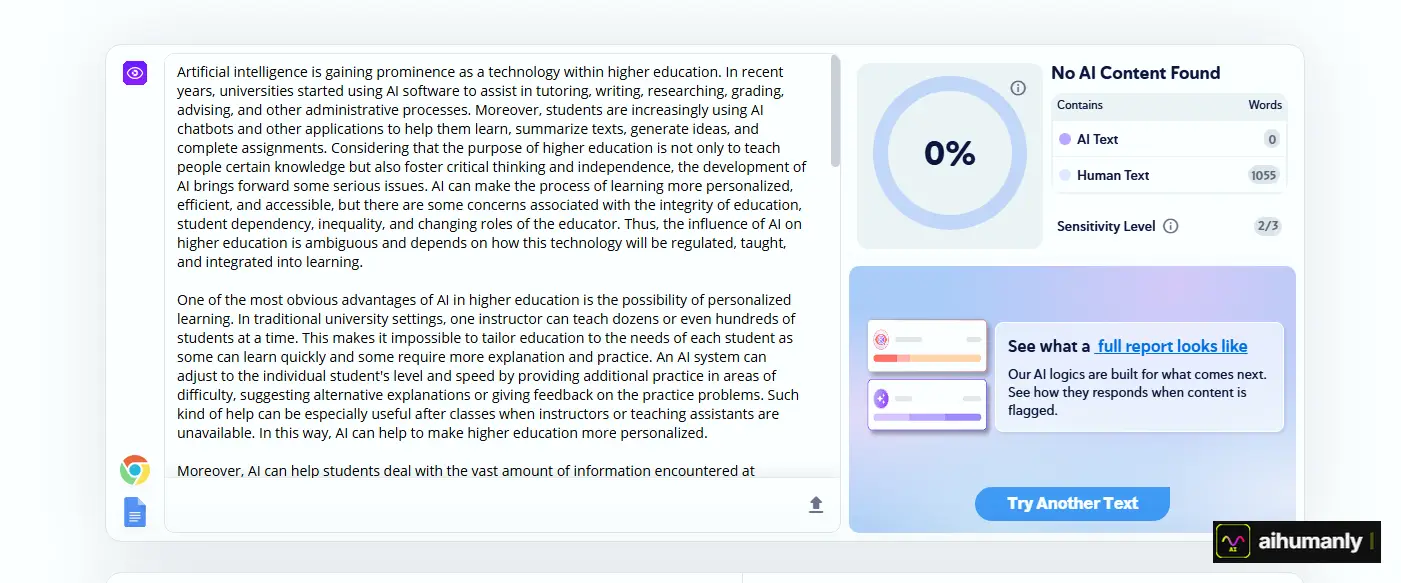Click the sample report thumbnail cards
This screenshot has height=583, width=1401.
click(x=926, y=375)
